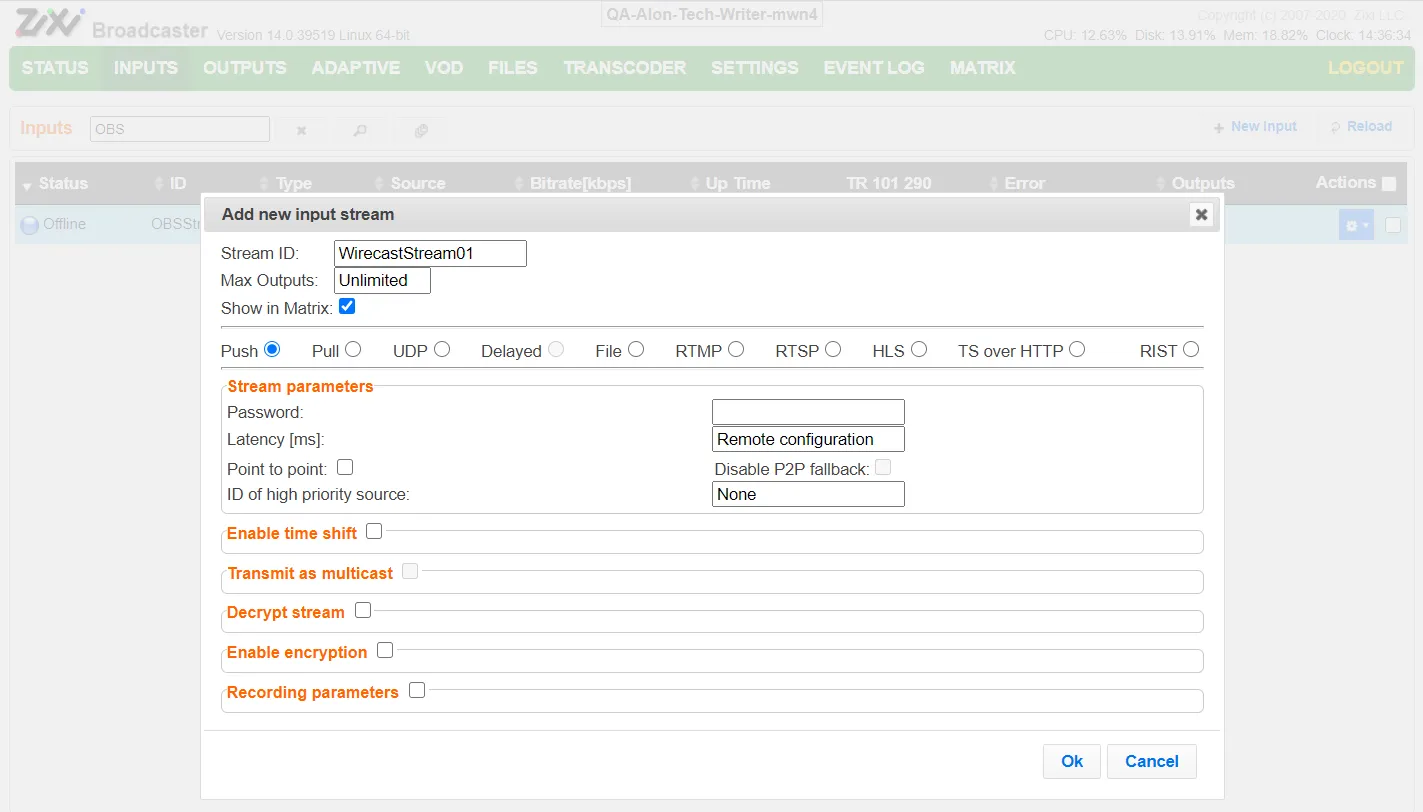Select the RIST input type
Screen dimensions: 1423x812
click(1190, 349)
